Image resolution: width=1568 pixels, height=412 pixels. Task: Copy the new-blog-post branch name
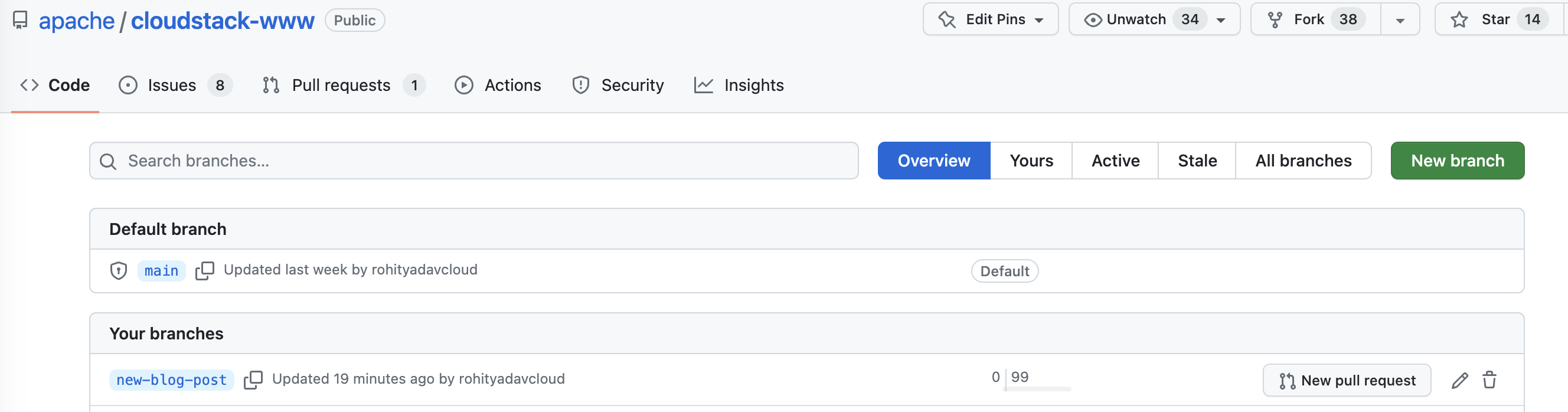coord(253,380)
